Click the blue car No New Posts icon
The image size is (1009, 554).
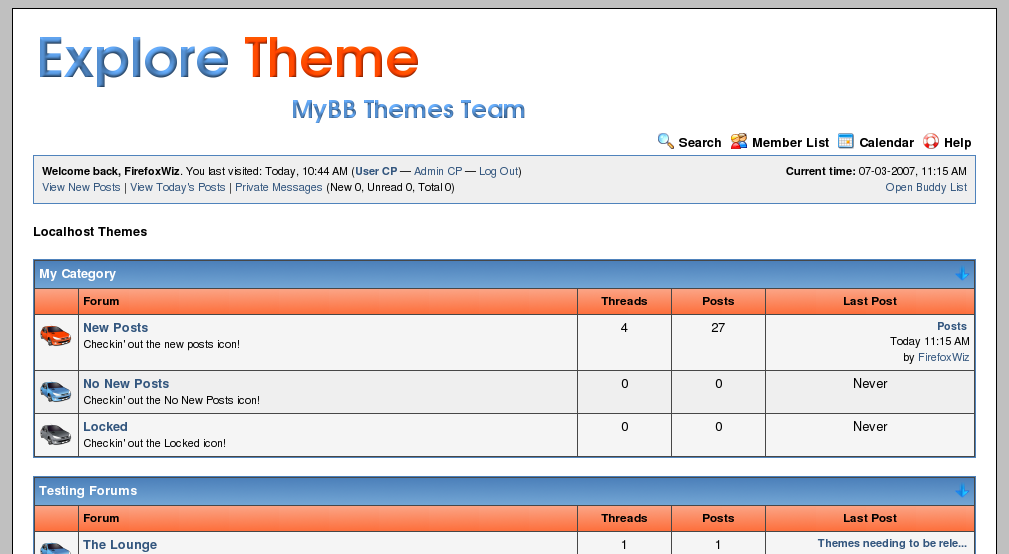[56, 391]
